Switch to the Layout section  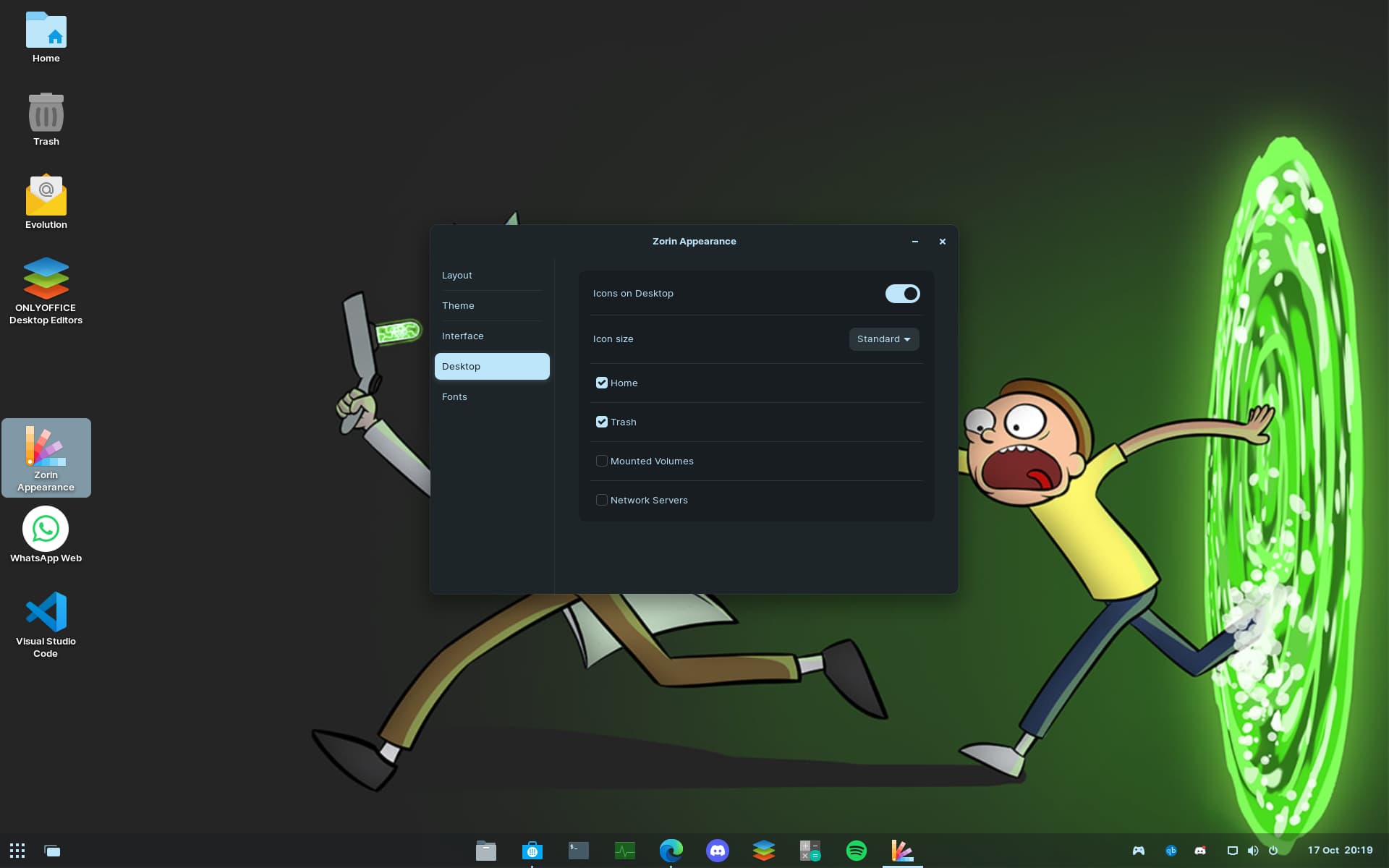click(492, 276)
